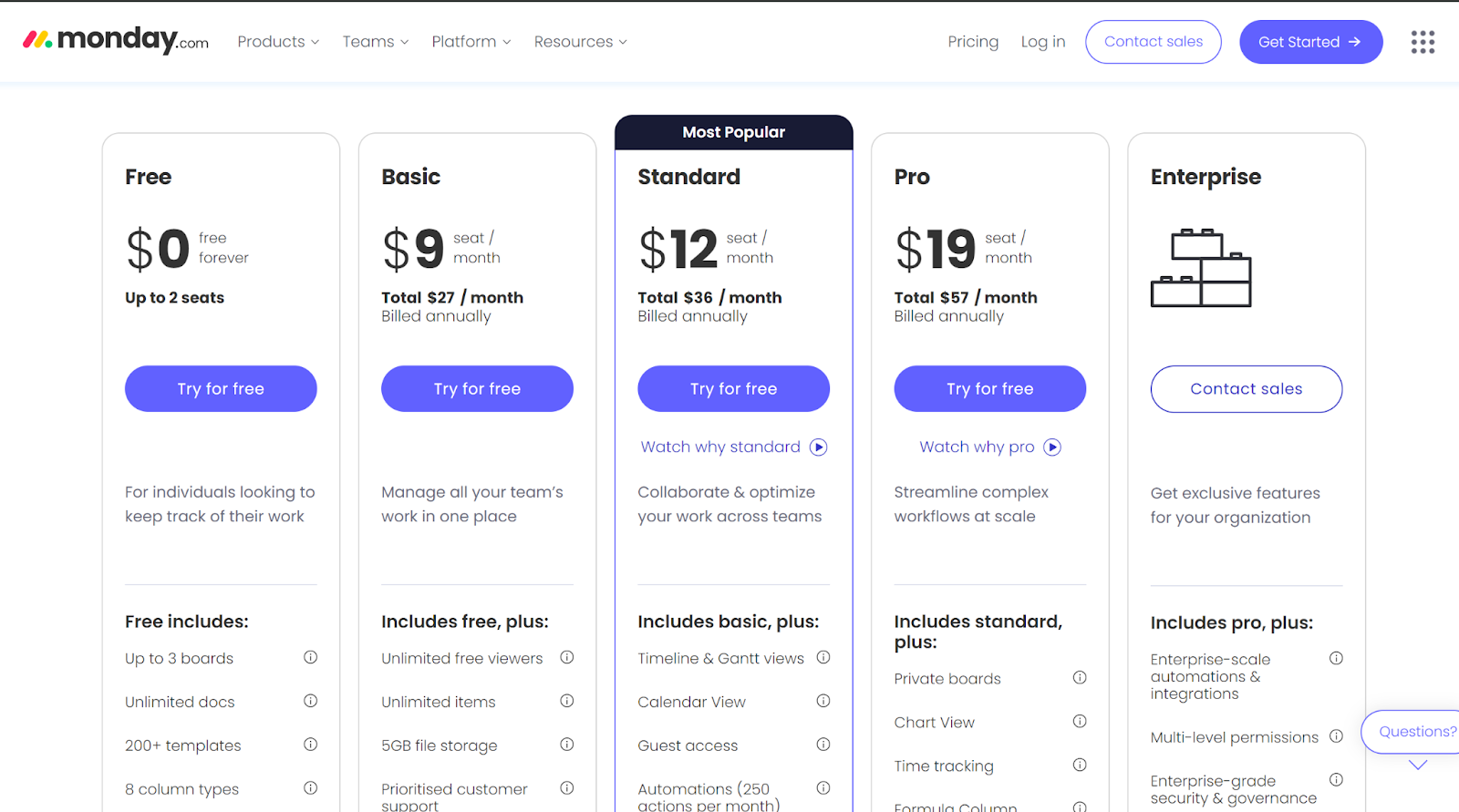Viewport: 1459px width, 812px height.
Task: Click info icon for Multi-level permissions
Action: point(1336,736)
